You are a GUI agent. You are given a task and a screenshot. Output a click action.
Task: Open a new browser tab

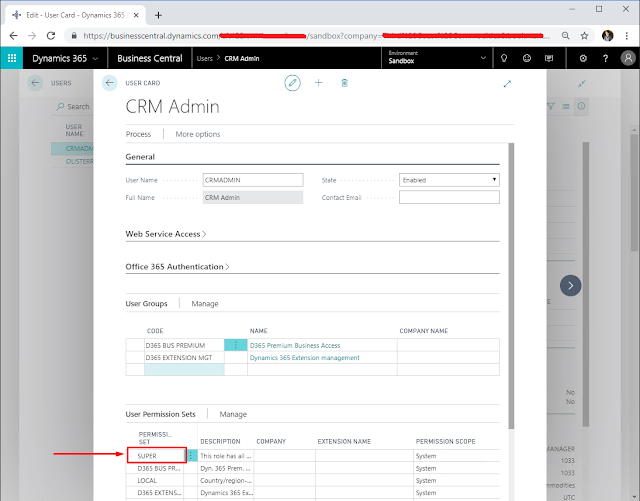(158, 15)
